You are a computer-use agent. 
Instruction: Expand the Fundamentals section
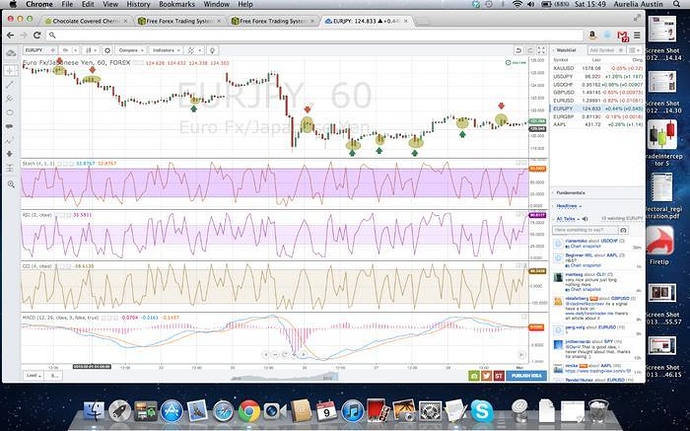pos(570,193)
